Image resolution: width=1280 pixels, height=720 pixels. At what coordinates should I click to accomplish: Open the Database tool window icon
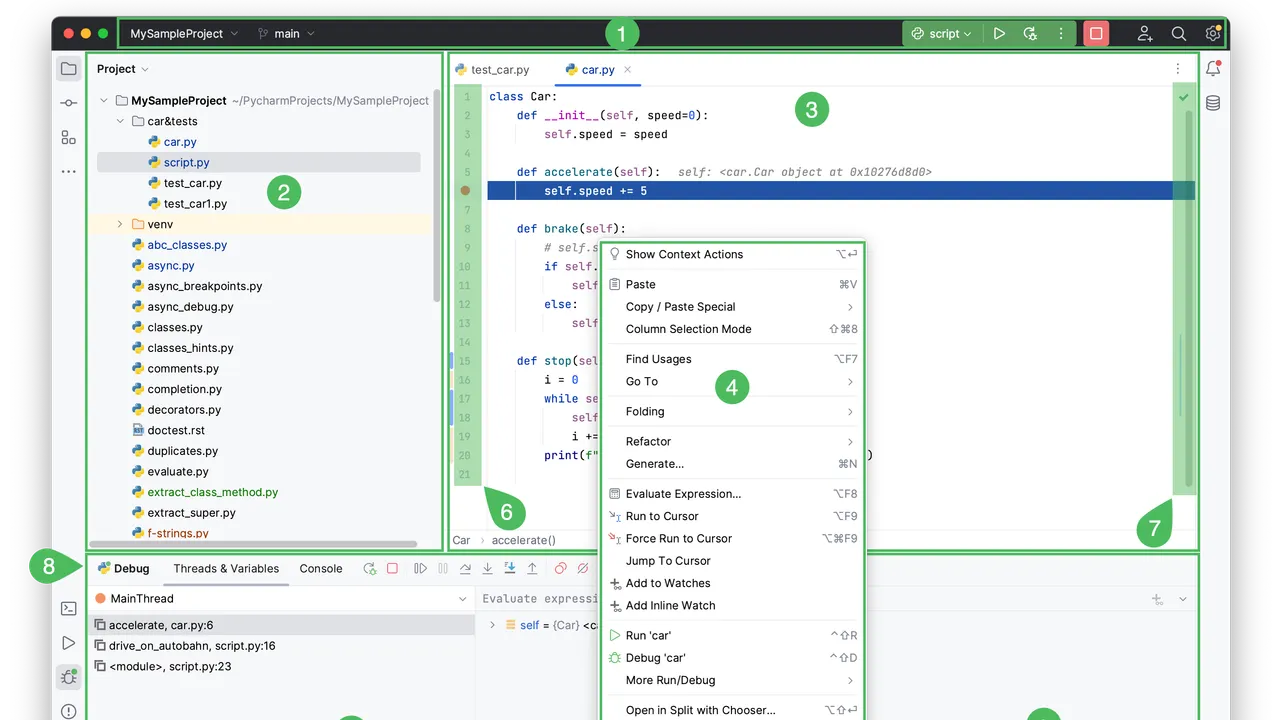click(x=1213, y=103)
